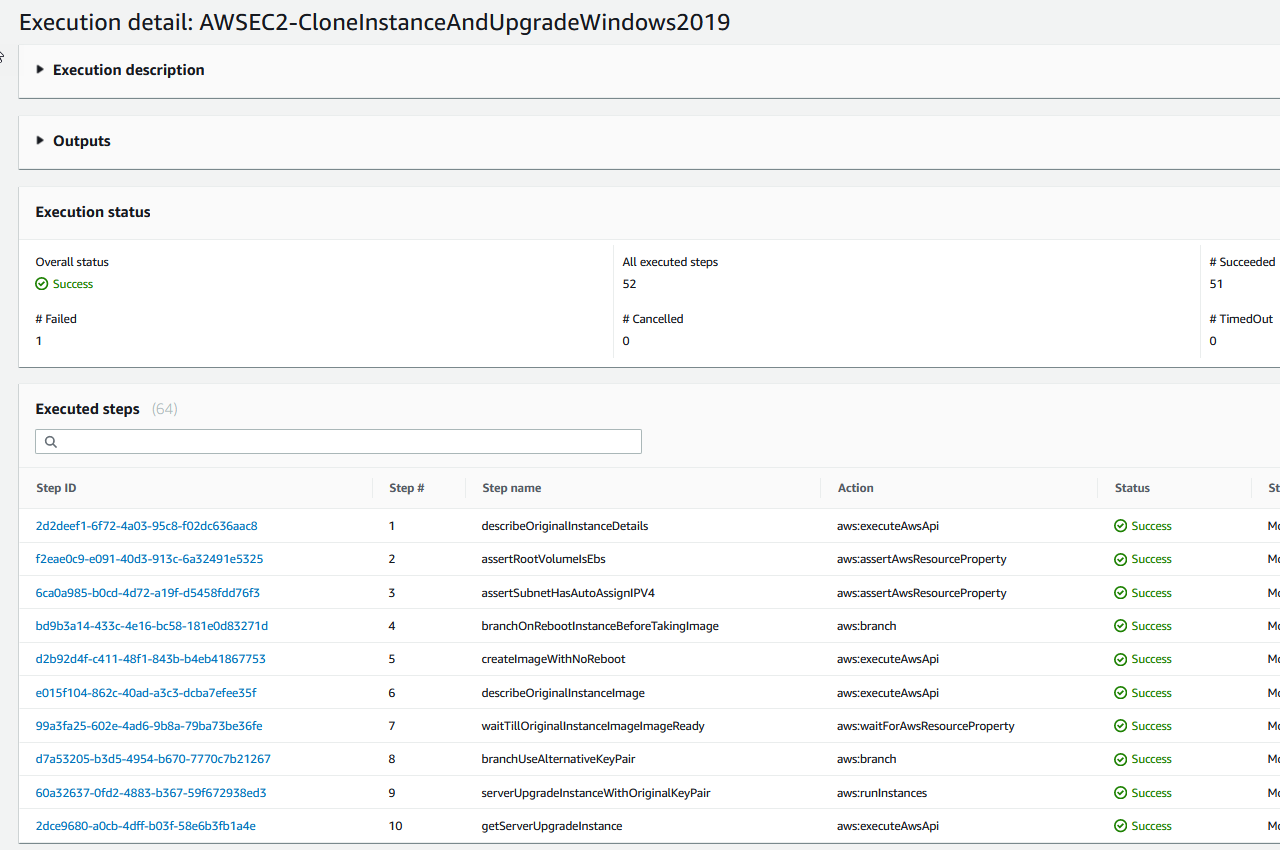Click the Success icon under Overall status

coord(41,283)
